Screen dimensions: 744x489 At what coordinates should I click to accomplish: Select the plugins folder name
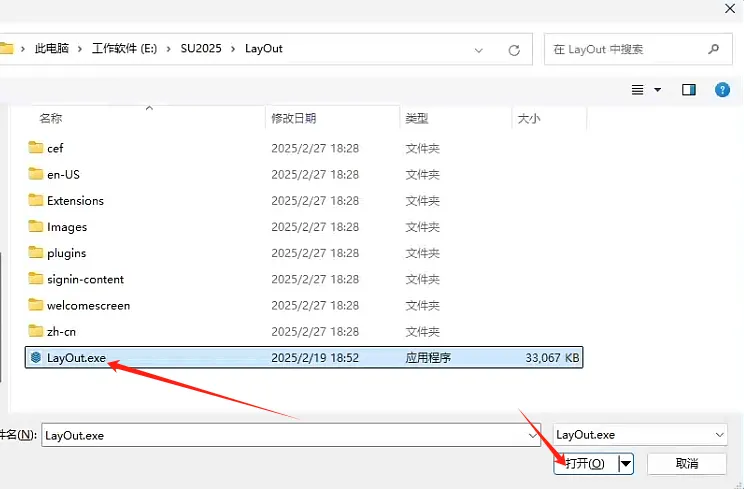click(66, 253)
